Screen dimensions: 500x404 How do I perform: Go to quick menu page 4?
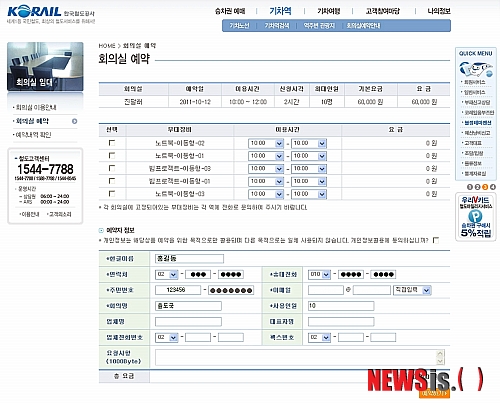click(492, 187)
